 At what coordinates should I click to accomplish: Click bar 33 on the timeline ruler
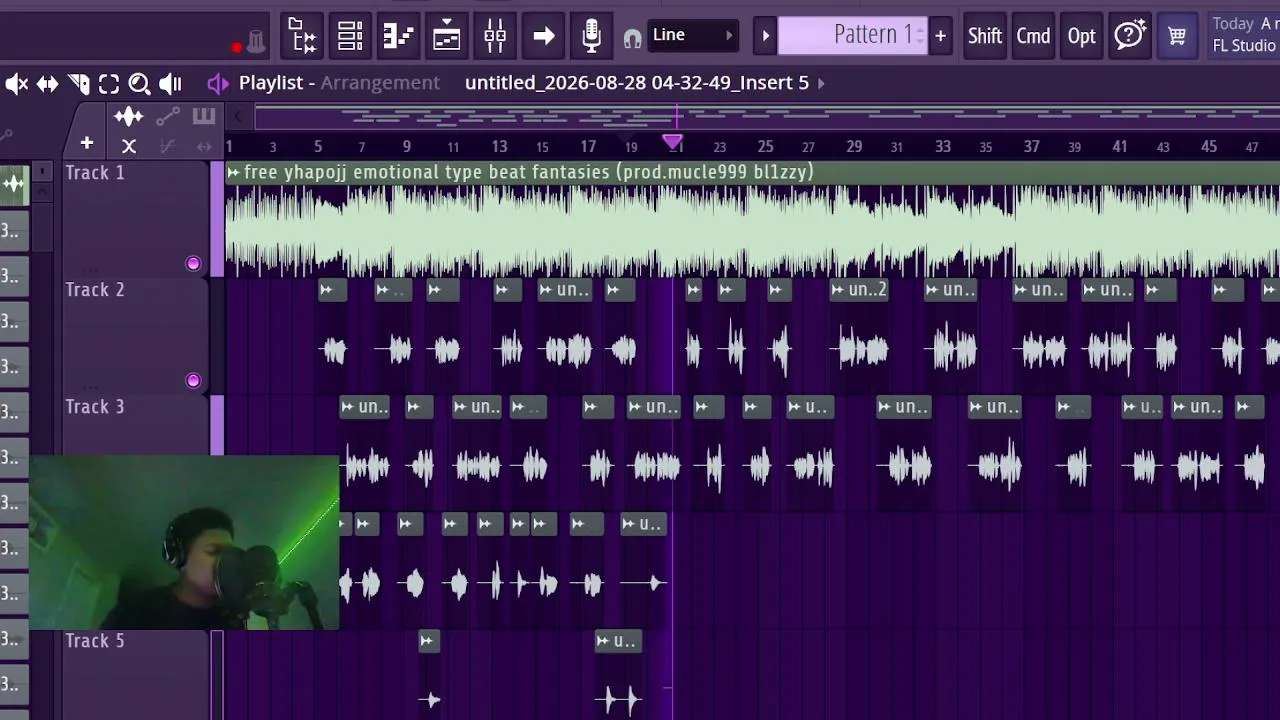pyautogui.click(x=943, y=147)
